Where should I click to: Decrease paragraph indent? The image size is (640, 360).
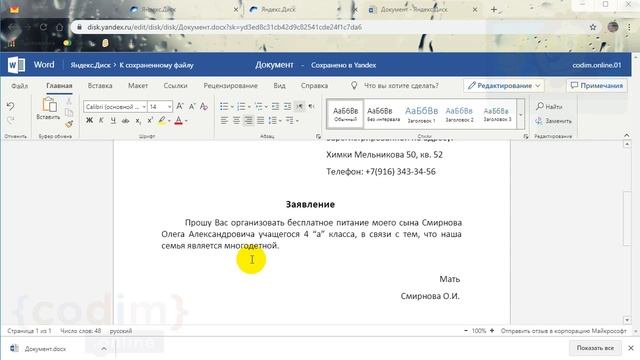tap(275, 107)
